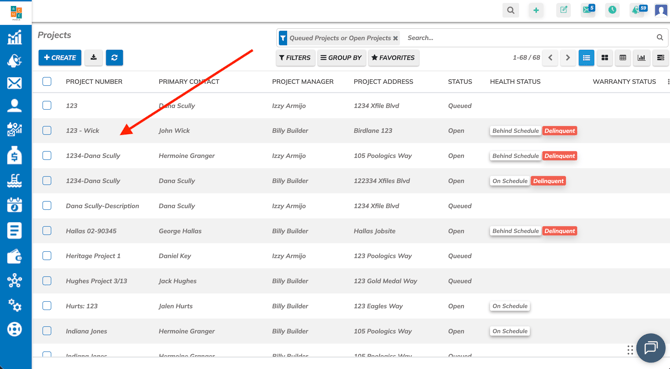Open the user profile avatar
670x369 pixels.
pos(661,10)
